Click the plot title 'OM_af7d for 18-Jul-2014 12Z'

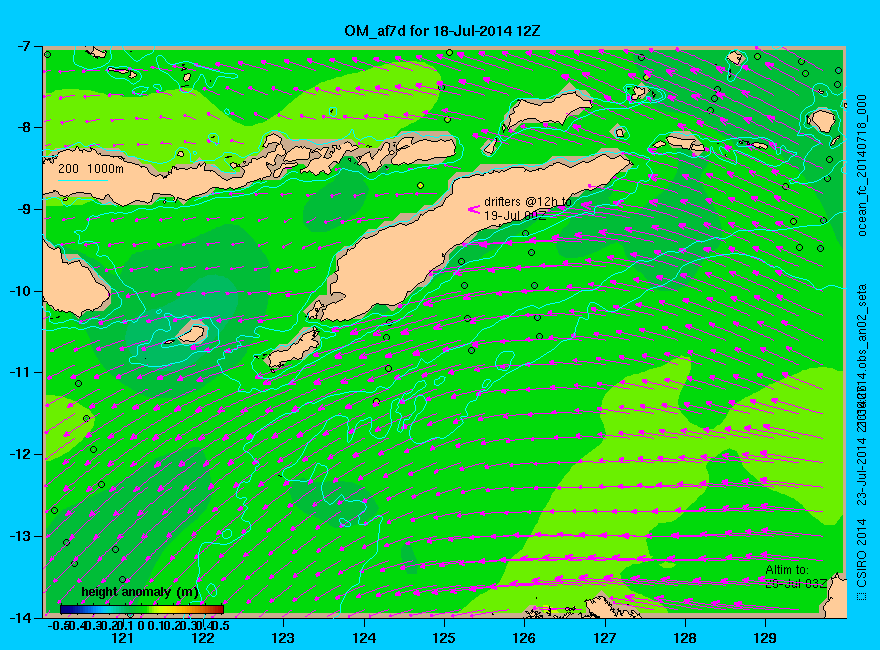442,31
